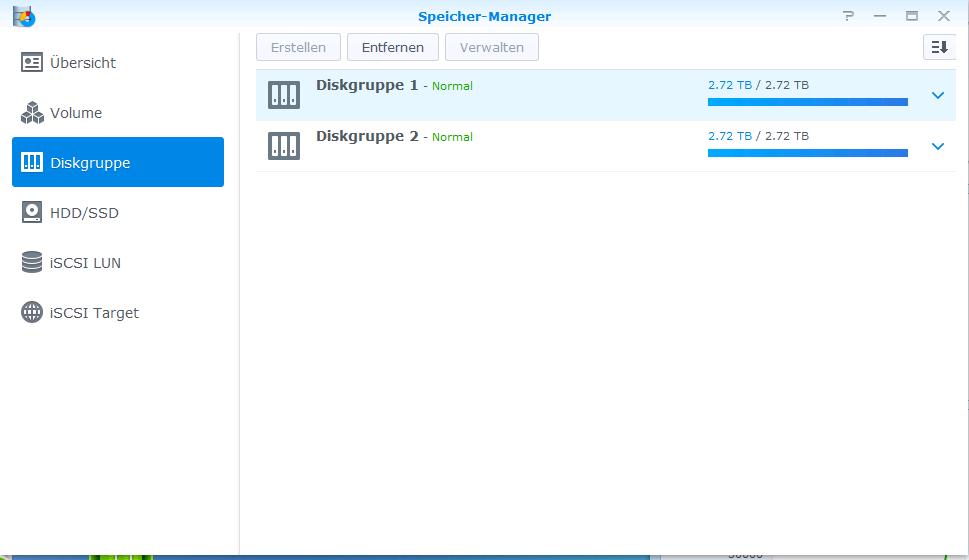Click the Übersicht overview card icon
969x560 pixels.
32,62
